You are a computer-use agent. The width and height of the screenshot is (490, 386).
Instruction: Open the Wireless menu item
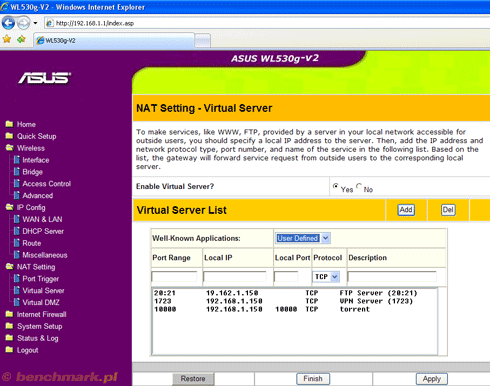[31, 148]
